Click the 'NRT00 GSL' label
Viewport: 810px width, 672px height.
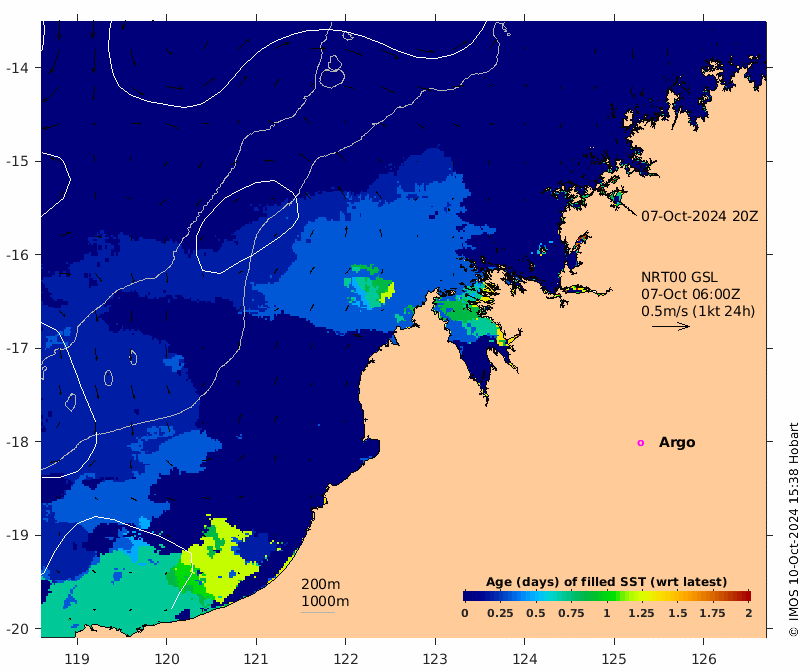pos(679,277)
